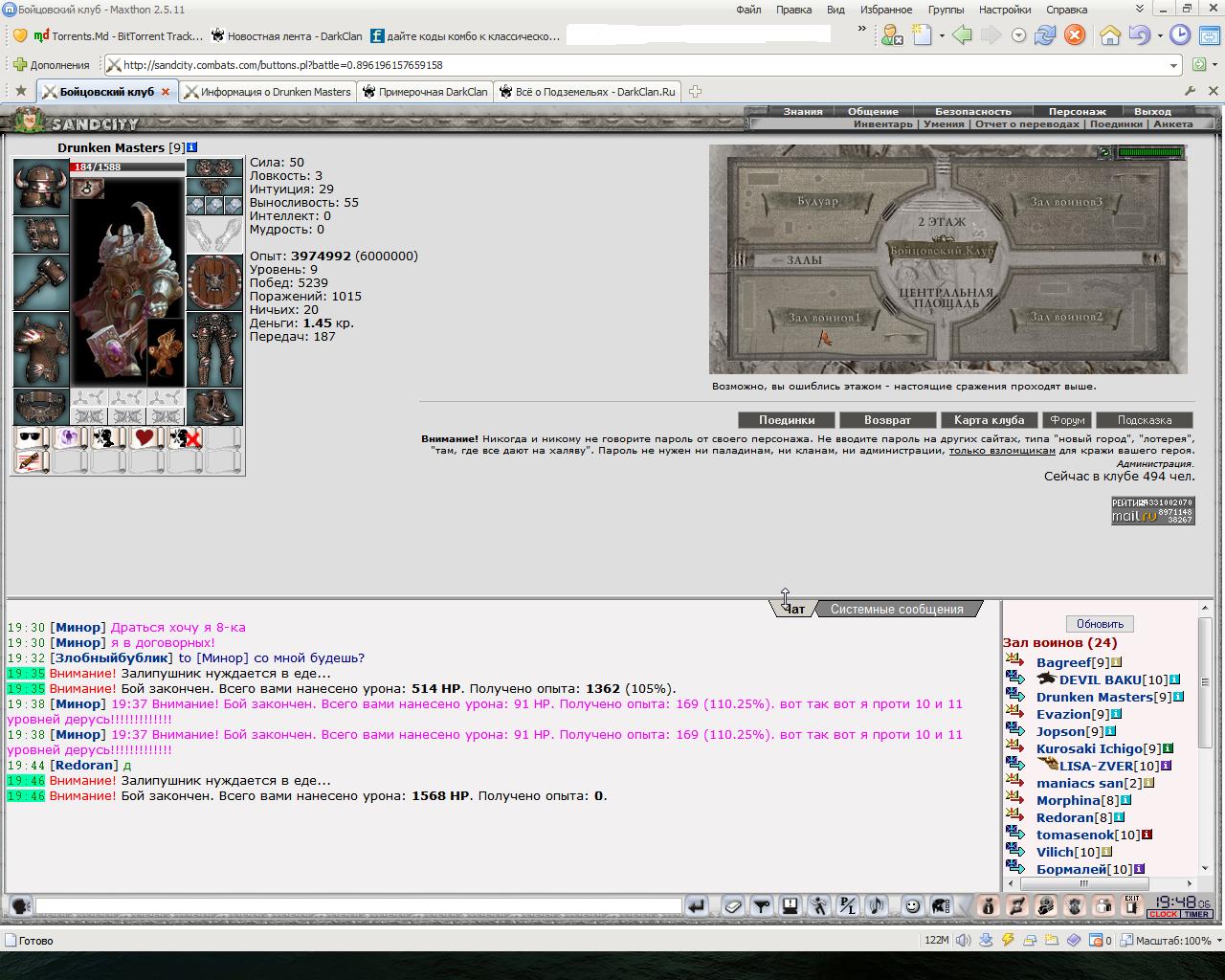The width and height of the screenshot is (1225, 980).
Task: Open new page icon in Maxthon toolbar
Action: [x=922, y=35]
